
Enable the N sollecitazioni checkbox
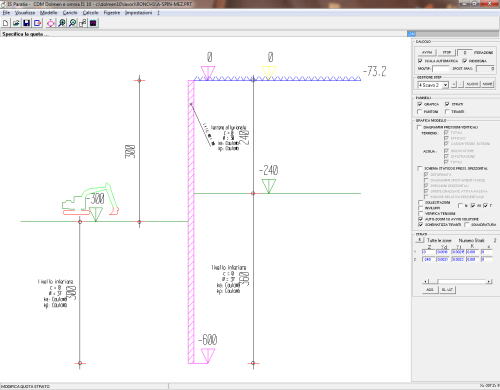461,205
